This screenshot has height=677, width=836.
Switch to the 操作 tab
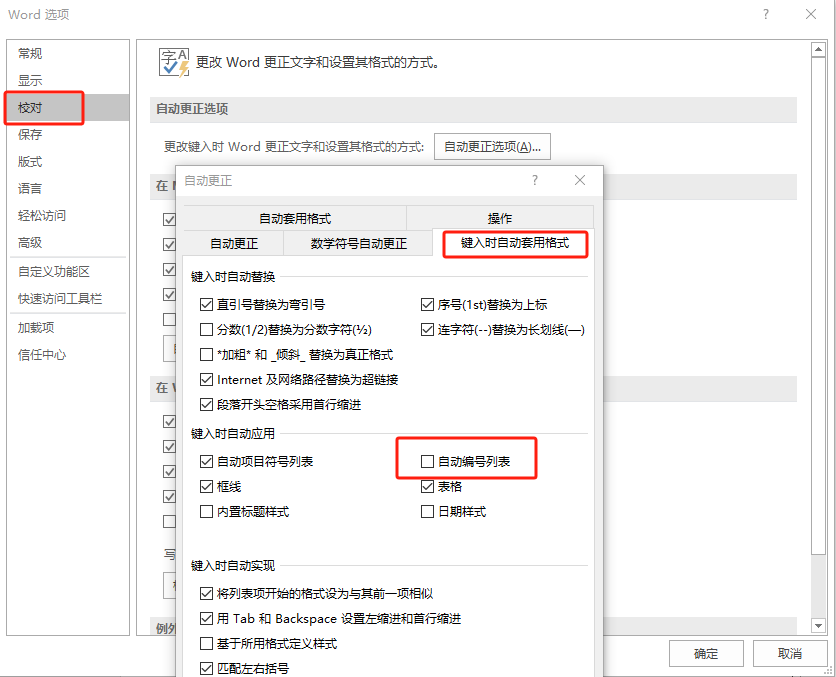[500, 219]
